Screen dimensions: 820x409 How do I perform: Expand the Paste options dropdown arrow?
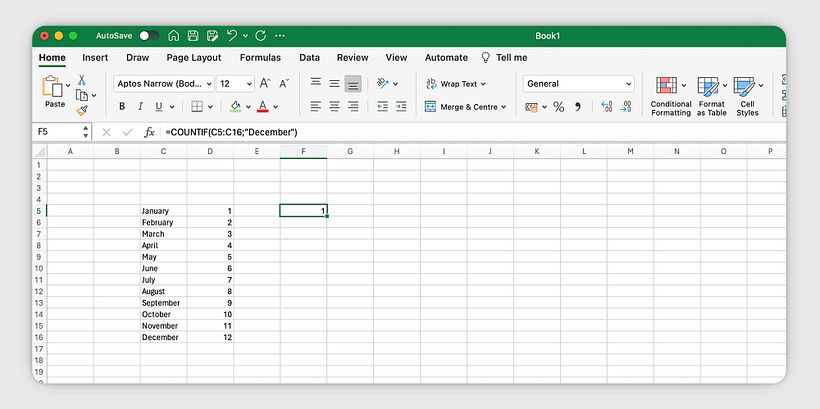coord(68,85)
